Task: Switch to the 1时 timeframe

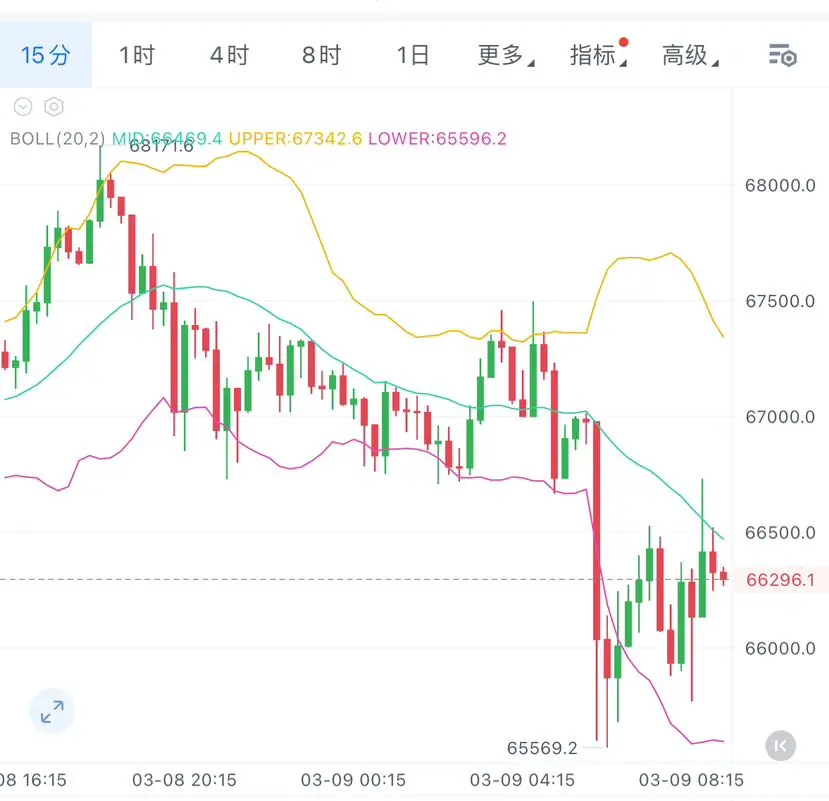Action: coord(137,55)
